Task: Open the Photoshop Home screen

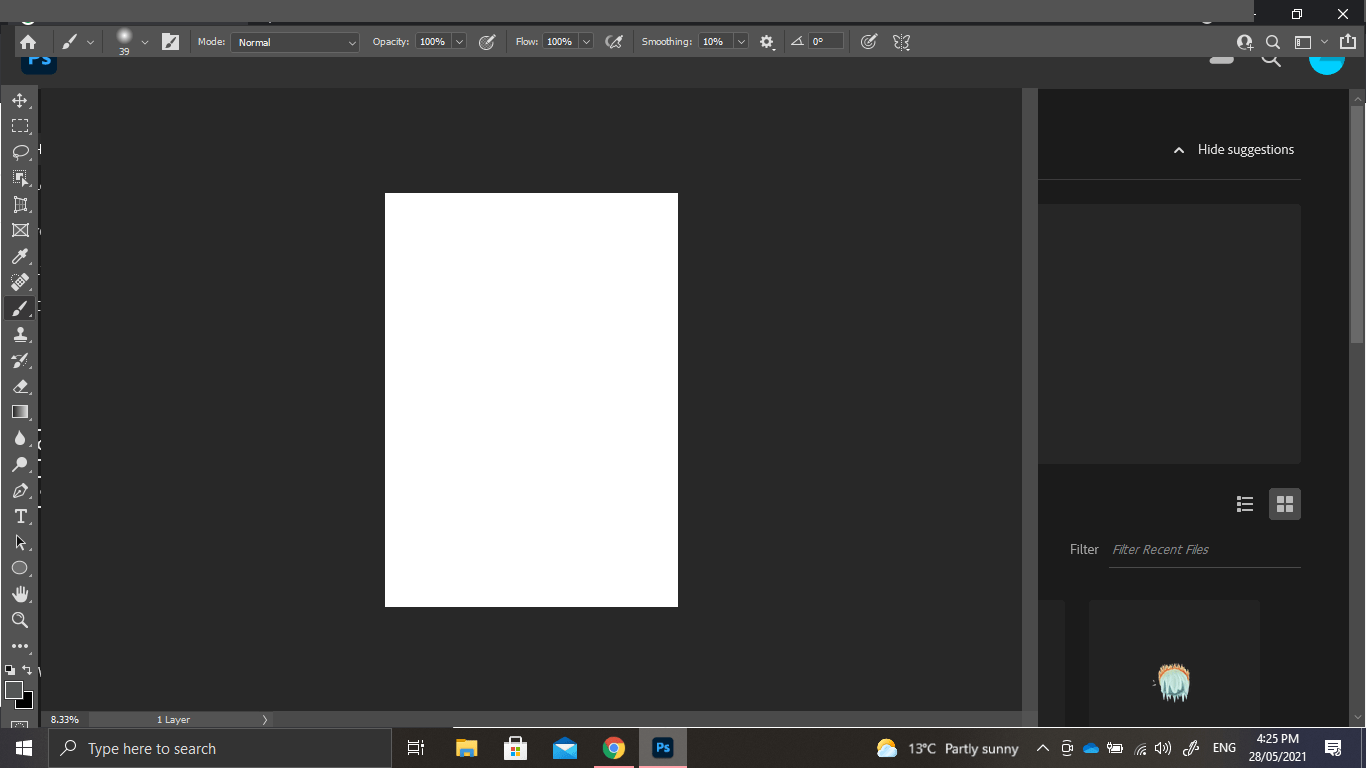Action: click(28, 41)
